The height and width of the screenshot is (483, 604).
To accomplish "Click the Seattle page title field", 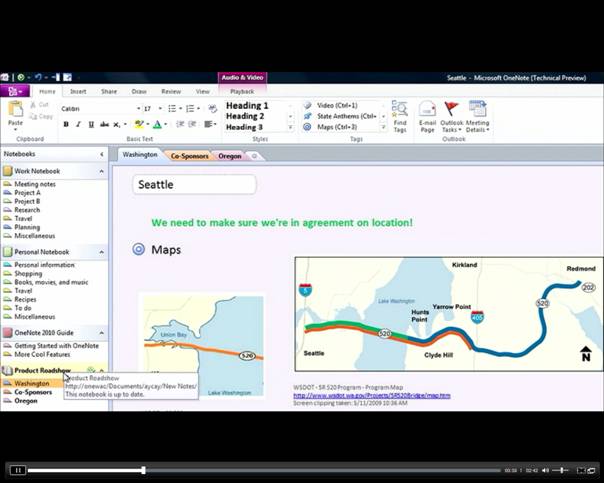I will [194, 184].
